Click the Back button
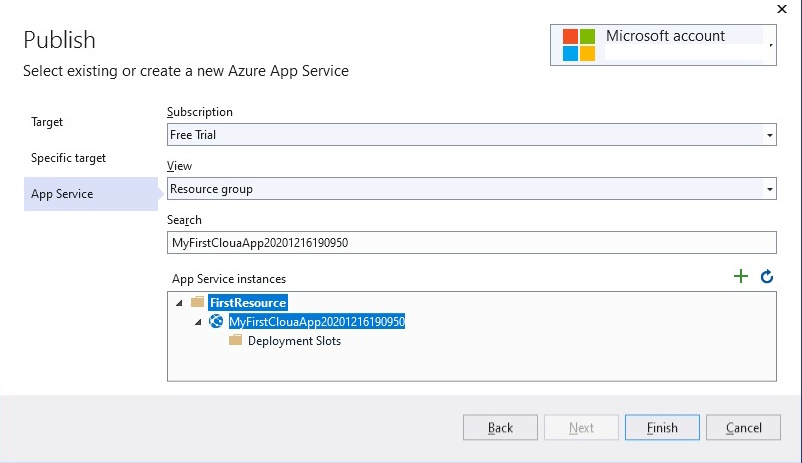The image size is (802, 463). pyautogui.click(x=500, y=428)
